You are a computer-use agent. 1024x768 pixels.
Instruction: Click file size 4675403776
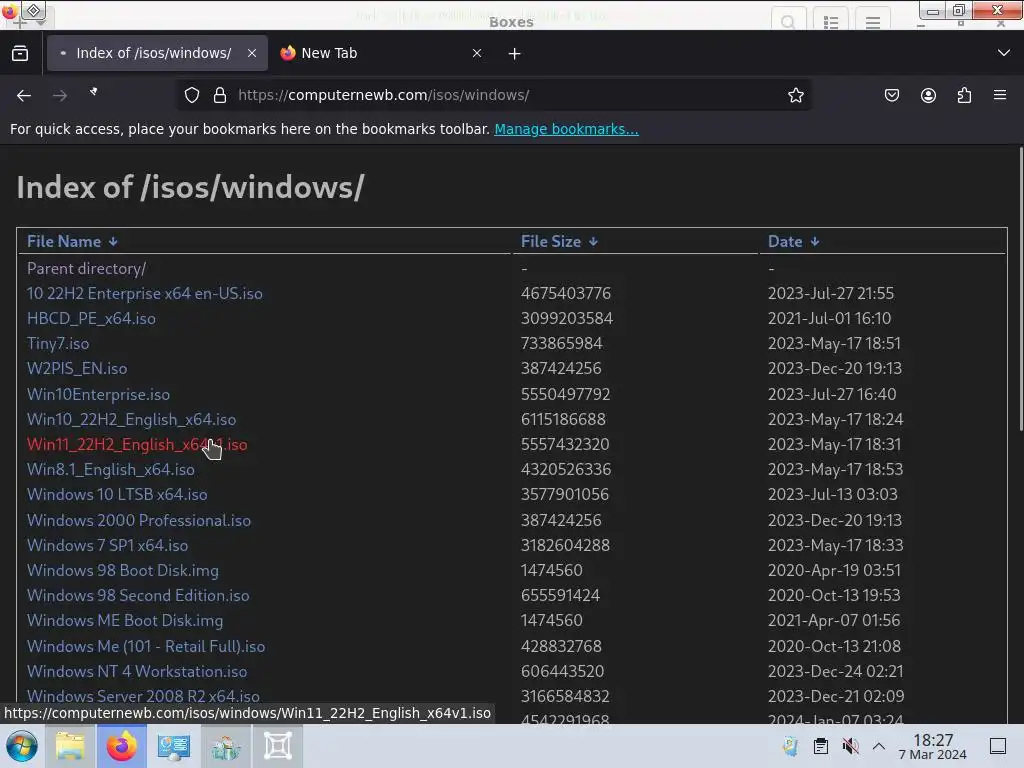[x=566, y=293]
